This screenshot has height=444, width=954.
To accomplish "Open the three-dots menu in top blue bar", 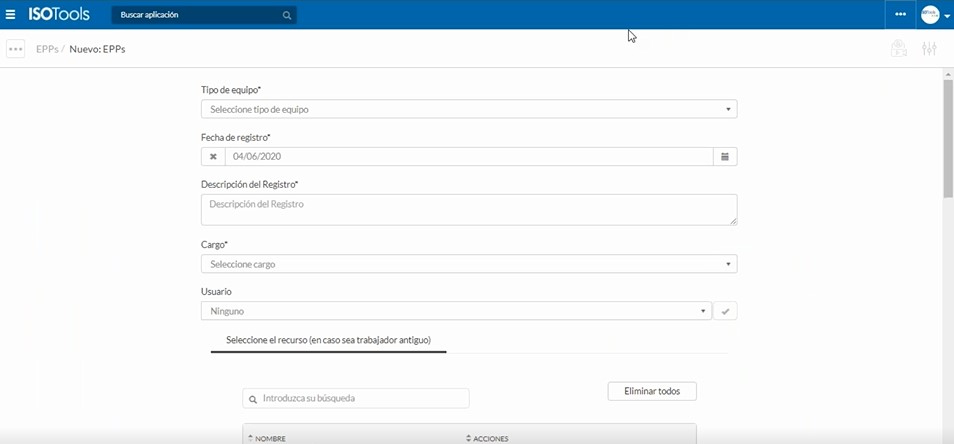I will tap(900, 15).
